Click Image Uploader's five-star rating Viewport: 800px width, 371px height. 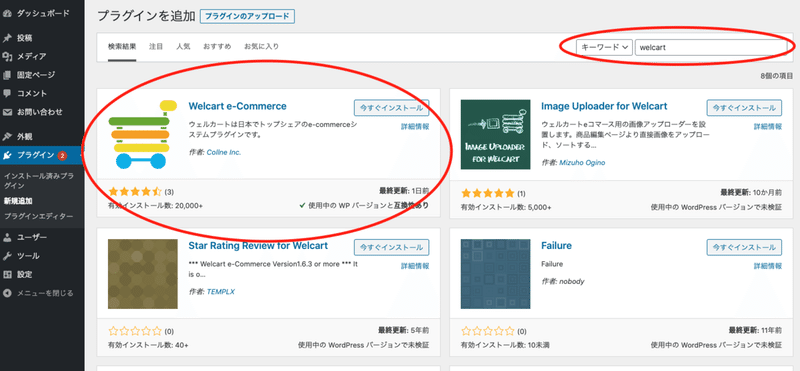488,193
